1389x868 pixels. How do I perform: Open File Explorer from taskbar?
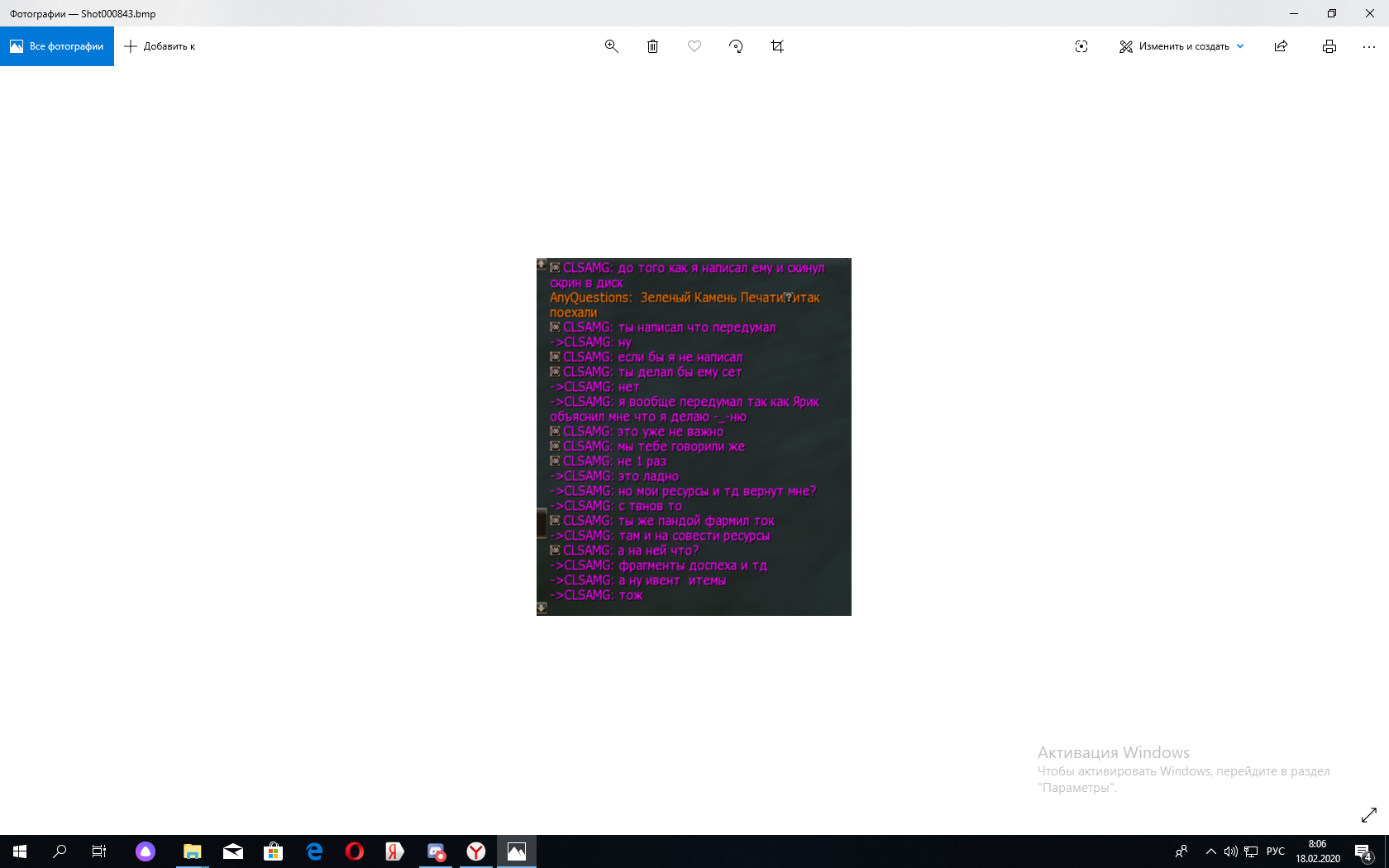coord(192,851)
